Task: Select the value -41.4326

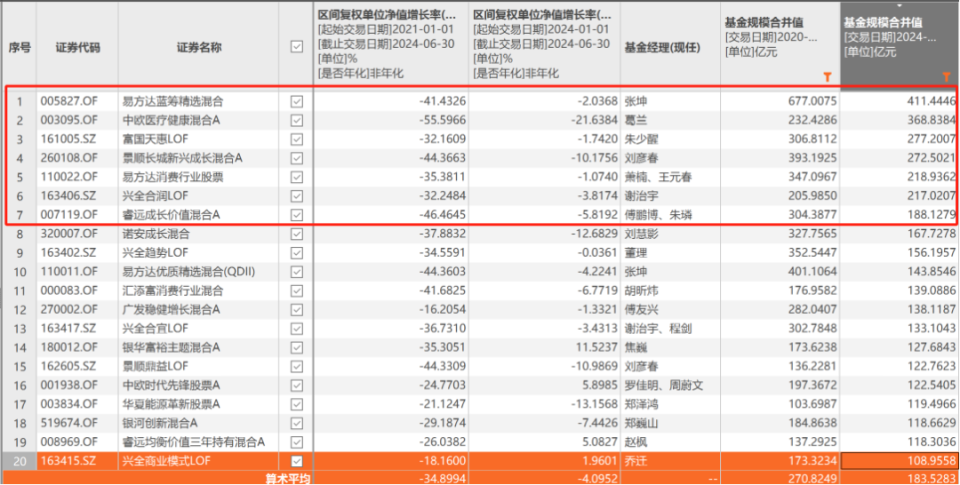Action: (443, 102)
